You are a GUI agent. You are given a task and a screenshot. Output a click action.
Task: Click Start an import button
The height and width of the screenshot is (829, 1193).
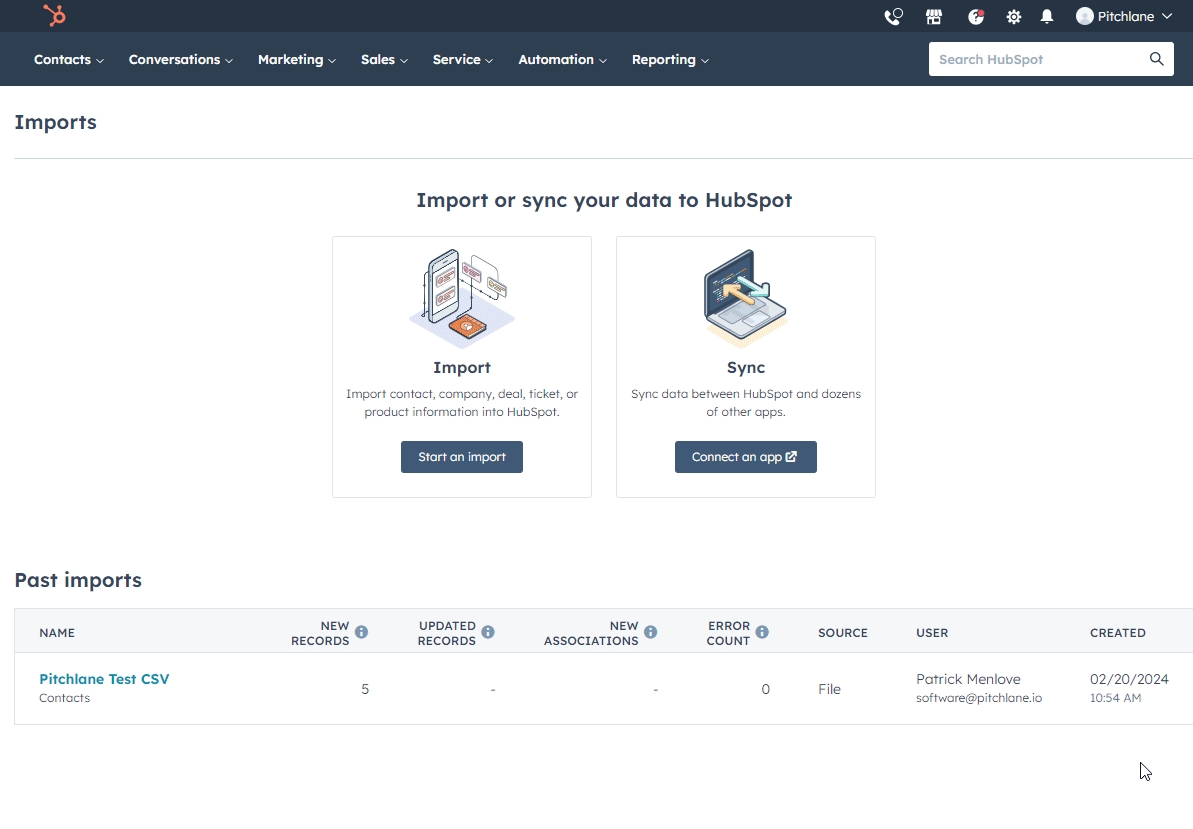[x=462, y=457]
